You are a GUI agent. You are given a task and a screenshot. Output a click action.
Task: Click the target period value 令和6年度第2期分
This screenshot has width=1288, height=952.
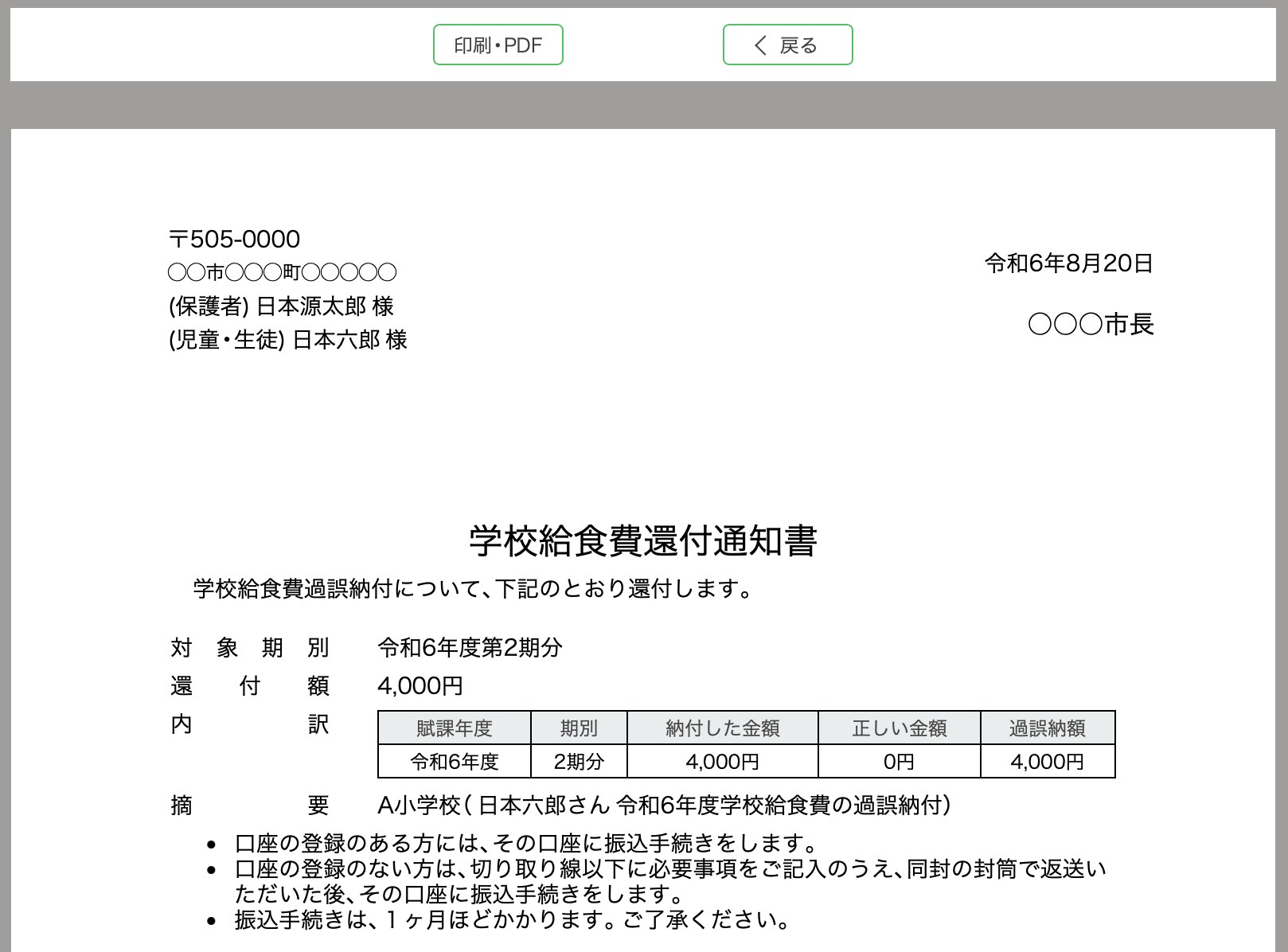(x=470, y=648)
